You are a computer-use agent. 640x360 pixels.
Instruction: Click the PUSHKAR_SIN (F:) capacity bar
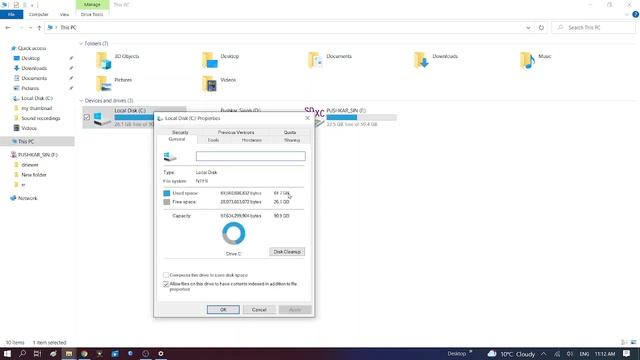361,118
